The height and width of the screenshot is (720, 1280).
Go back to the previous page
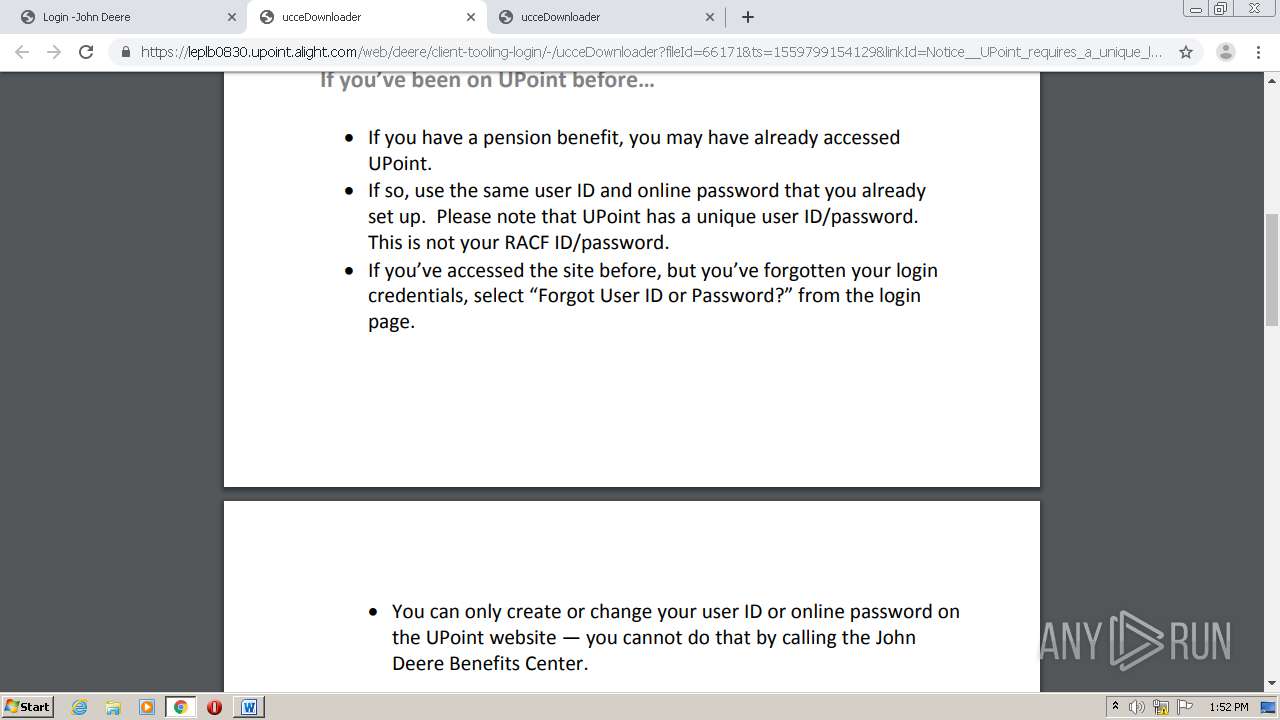click(22, 52)
